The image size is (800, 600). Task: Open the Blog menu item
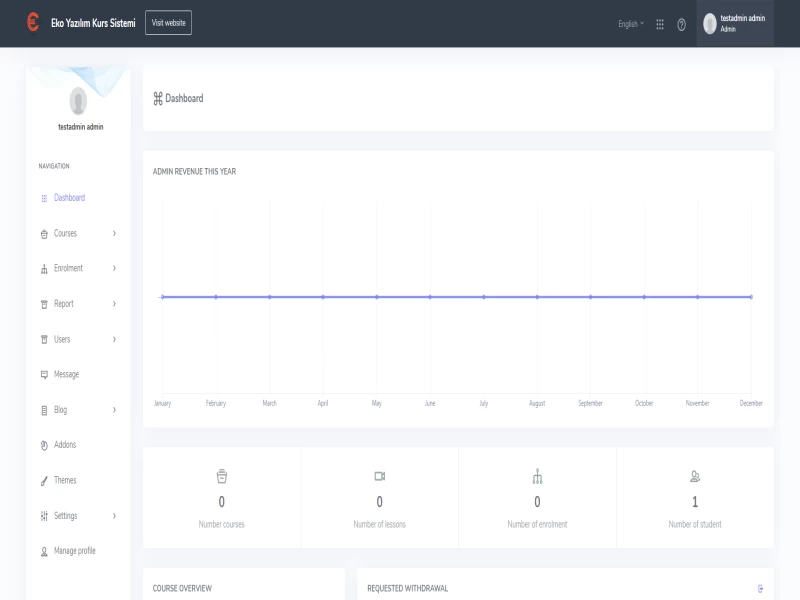[x=60, y=410]
